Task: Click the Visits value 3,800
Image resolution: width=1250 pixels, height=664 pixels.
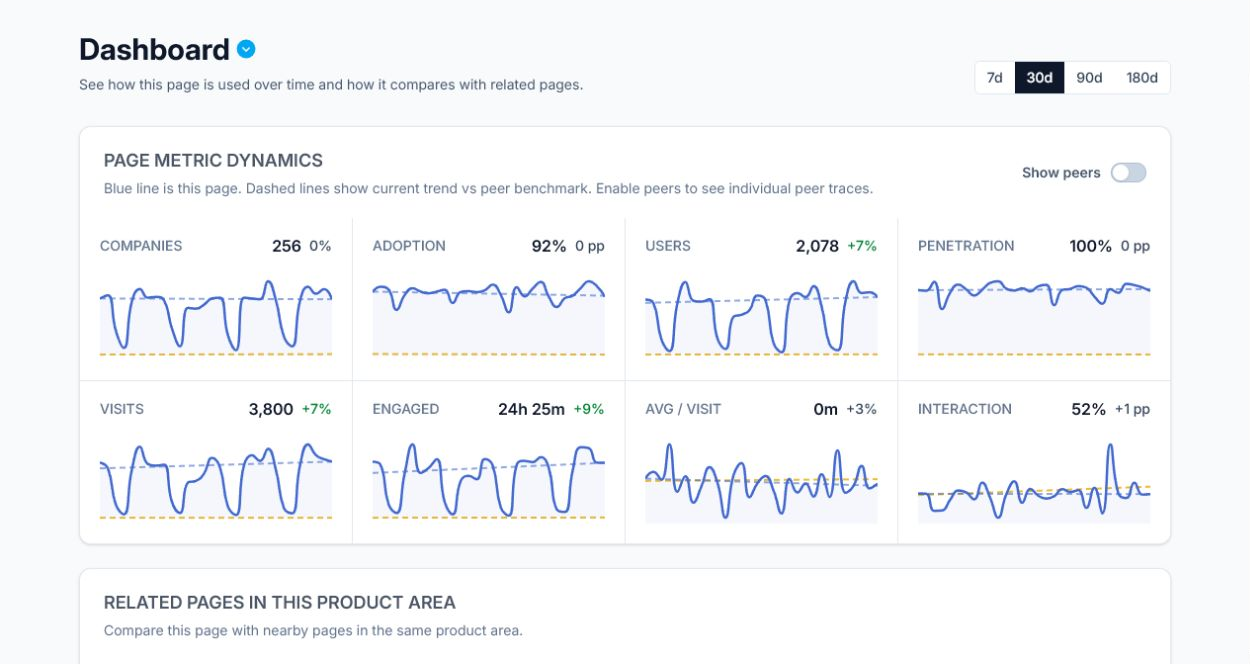Action: [271, 409]
